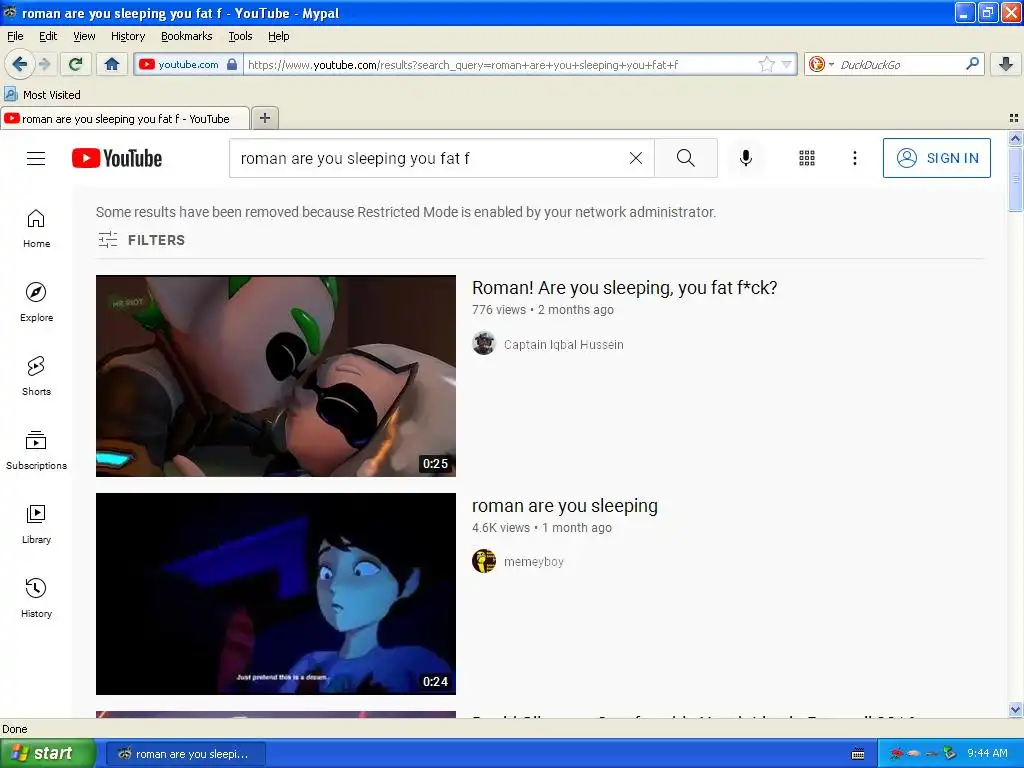Click the Captain Iqbal Hussein channel avatar
Screen dimensions: 1024x768
484,344
